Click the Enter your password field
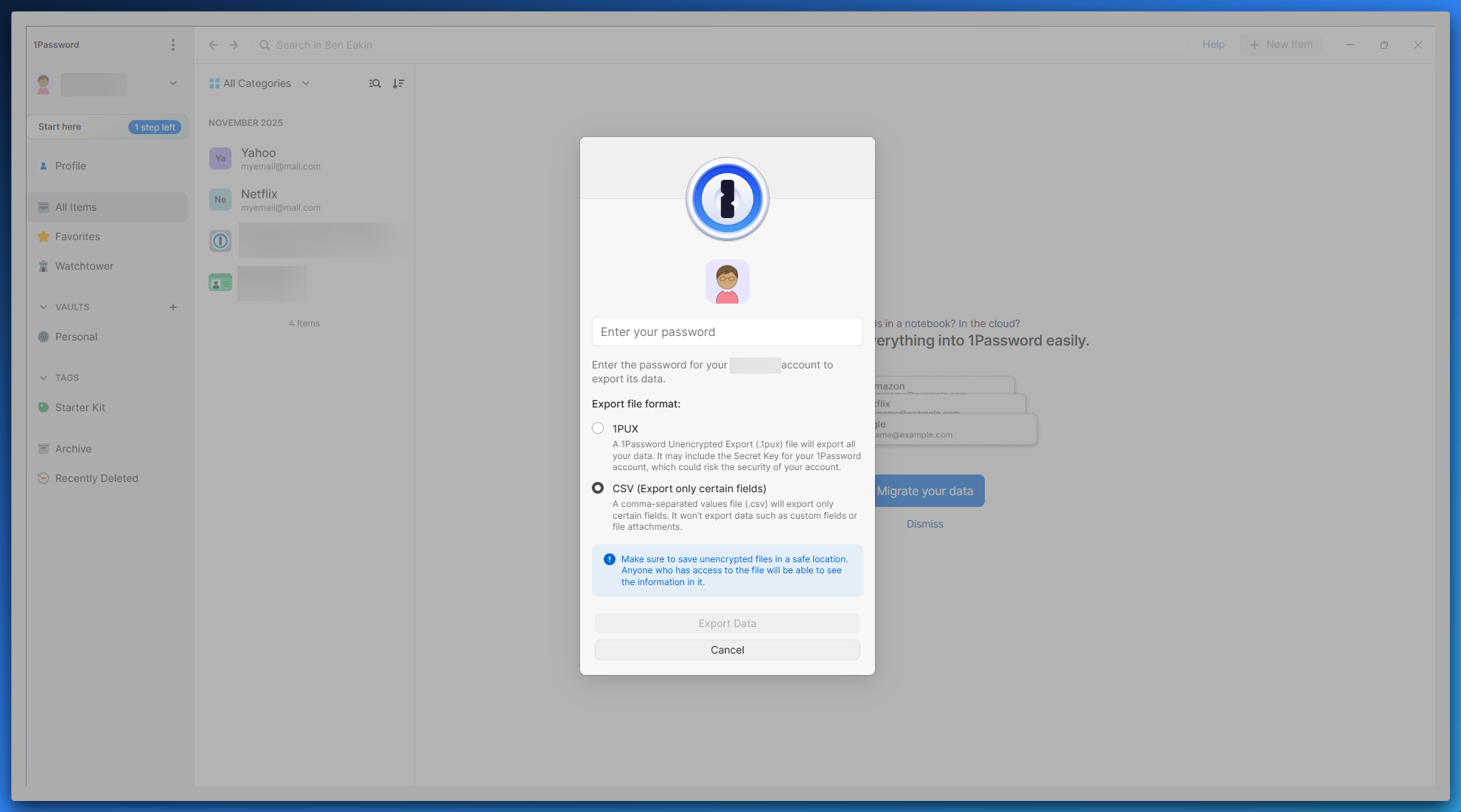Viewport: 1461px width, 812px height. (x=727, y=332)
